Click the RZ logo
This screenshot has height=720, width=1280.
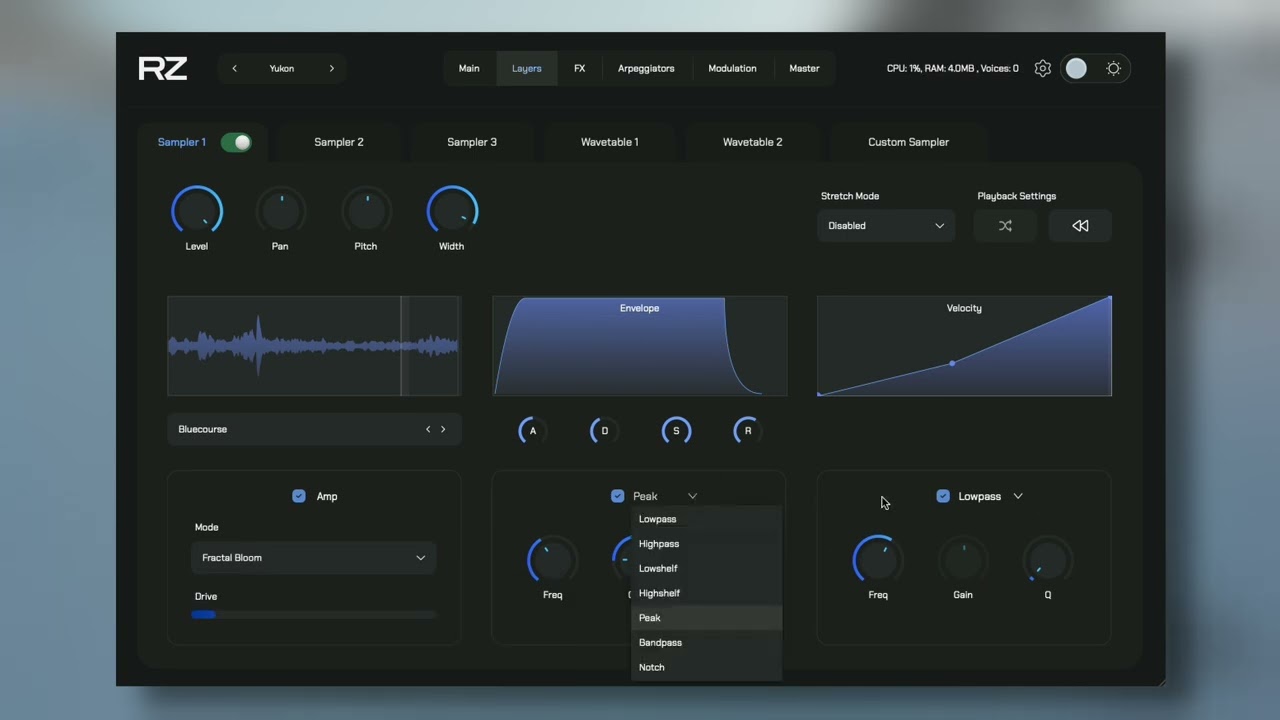point(163,68)
